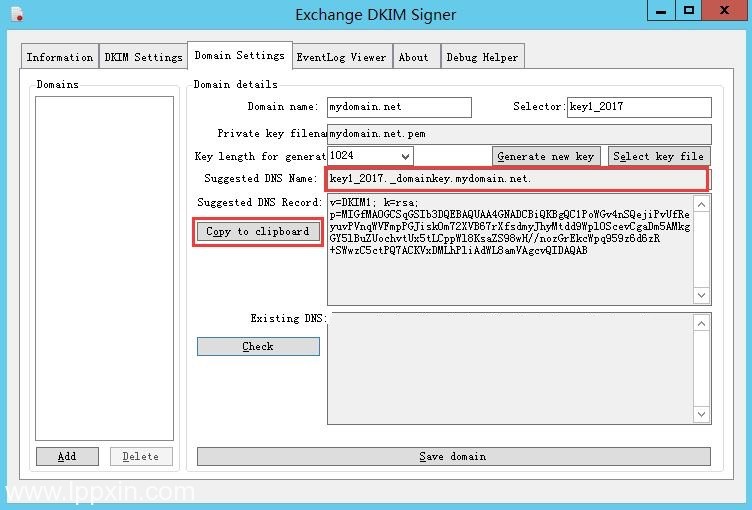Click the Add domain button
The image size is (752, 510).
(x=67, y=456)
